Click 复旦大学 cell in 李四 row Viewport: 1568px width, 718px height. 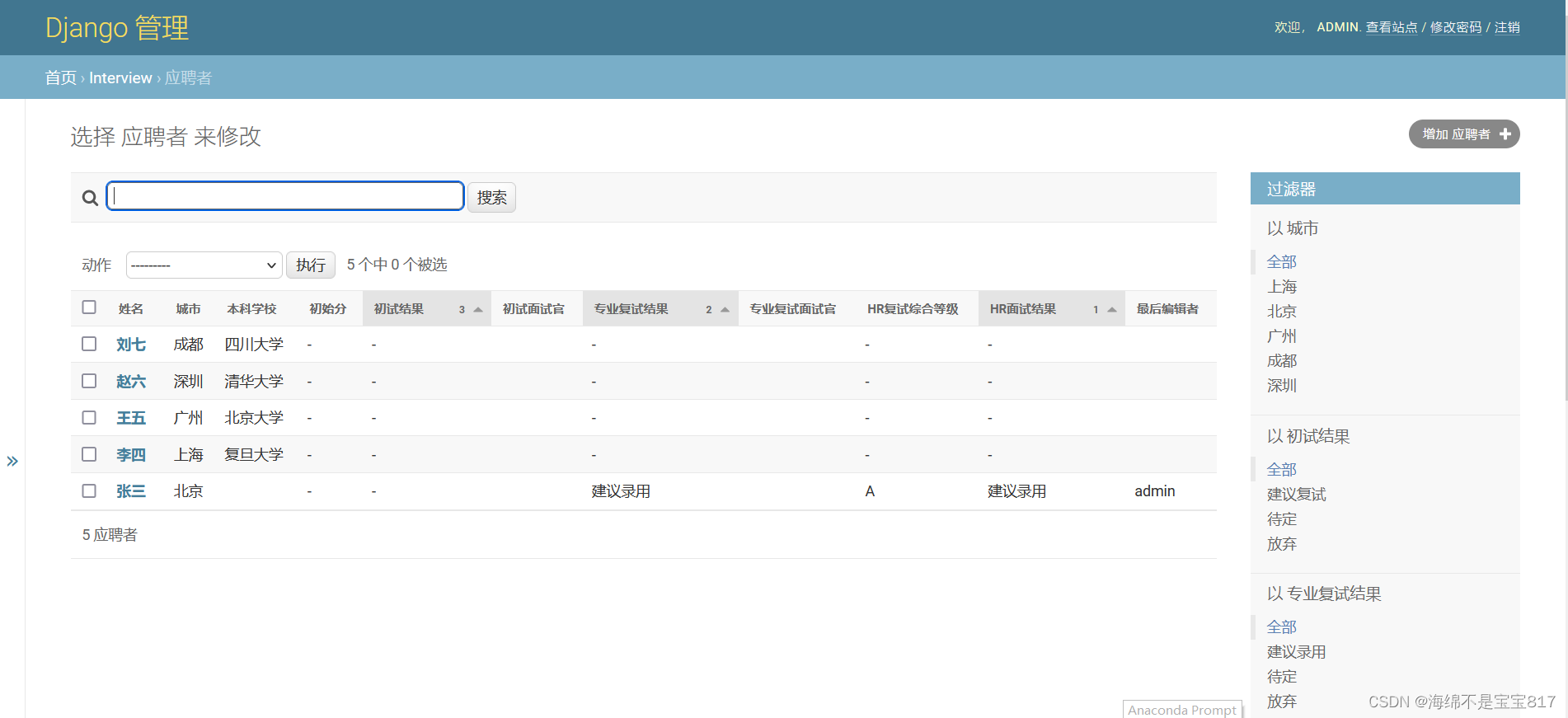pos(254,455)
